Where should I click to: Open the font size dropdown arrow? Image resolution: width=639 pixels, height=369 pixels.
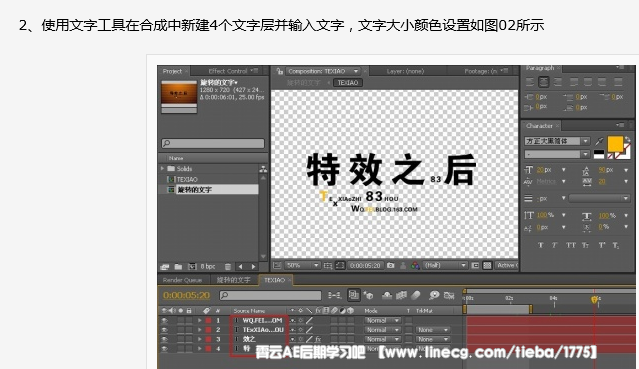(564, 170)
